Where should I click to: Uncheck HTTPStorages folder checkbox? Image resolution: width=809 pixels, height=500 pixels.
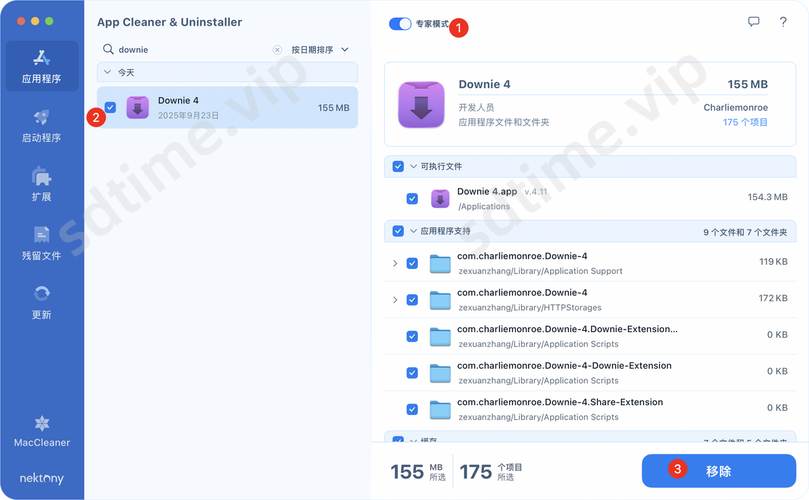pyautogui.click(x=412, y=300)
